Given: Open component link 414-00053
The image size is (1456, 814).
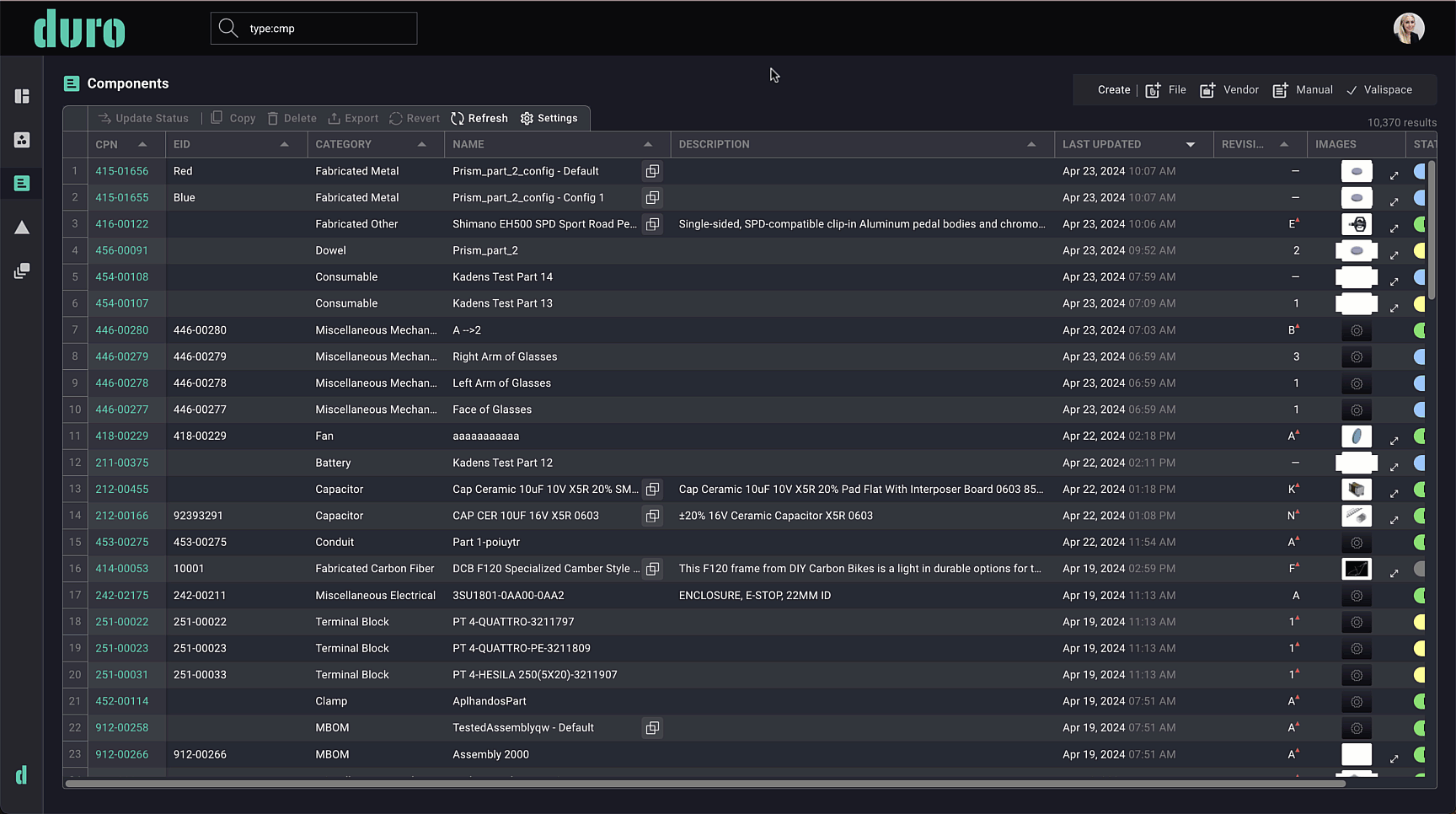Looking at the screenshot, I should 122,569.
